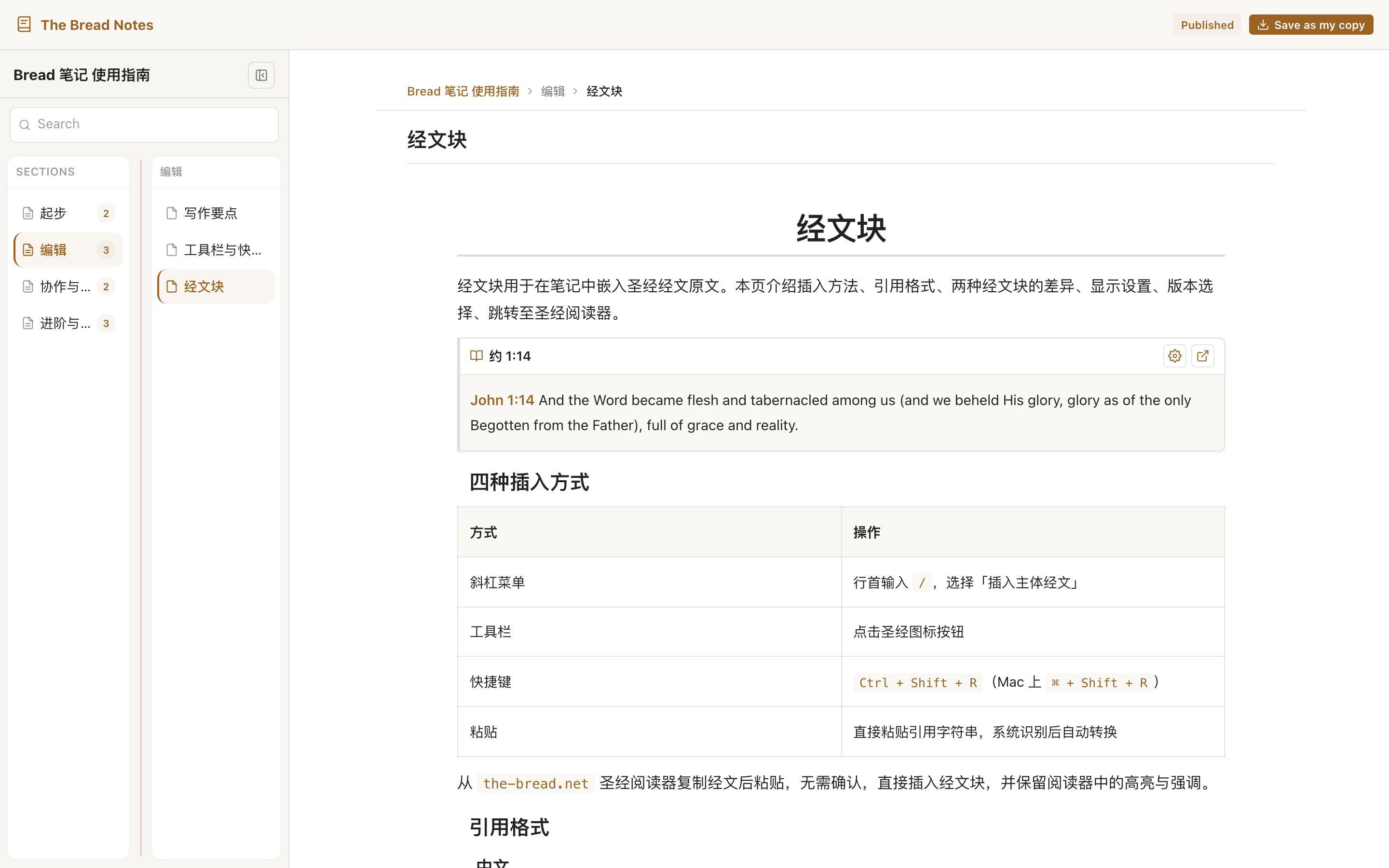Click the 斜杠菜单 table cell
The width and height of the screenshot is (1389, 868).
[649, 582]
